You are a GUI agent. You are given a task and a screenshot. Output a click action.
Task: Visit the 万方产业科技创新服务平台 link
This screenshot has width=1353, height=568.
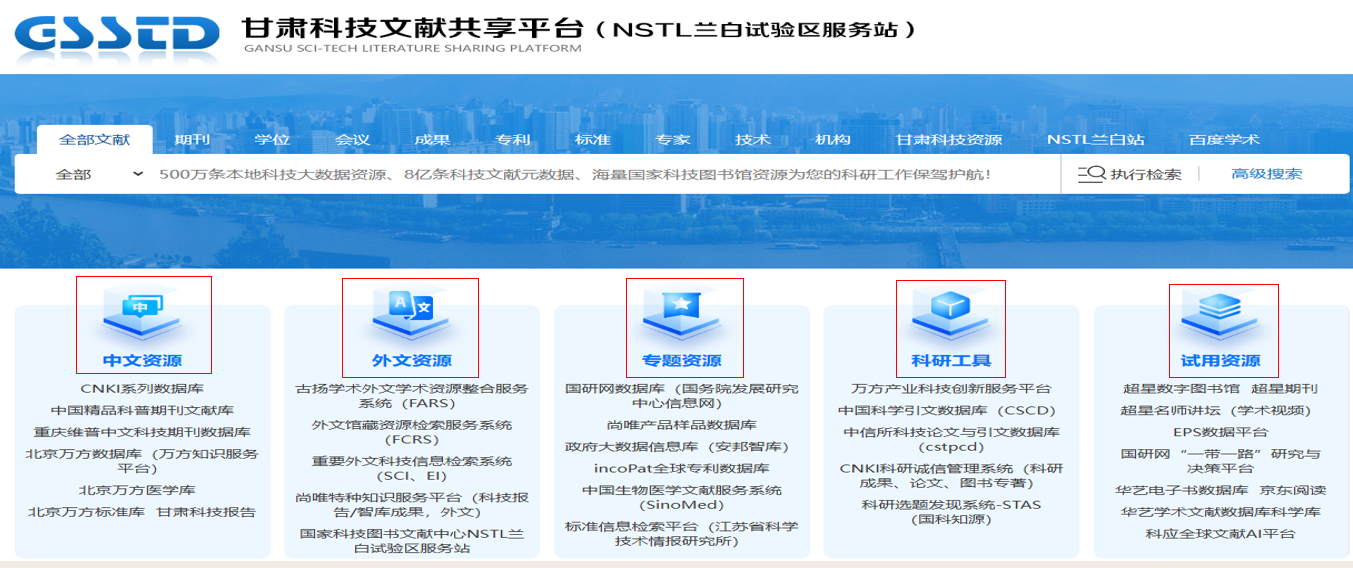coord(951,388)
